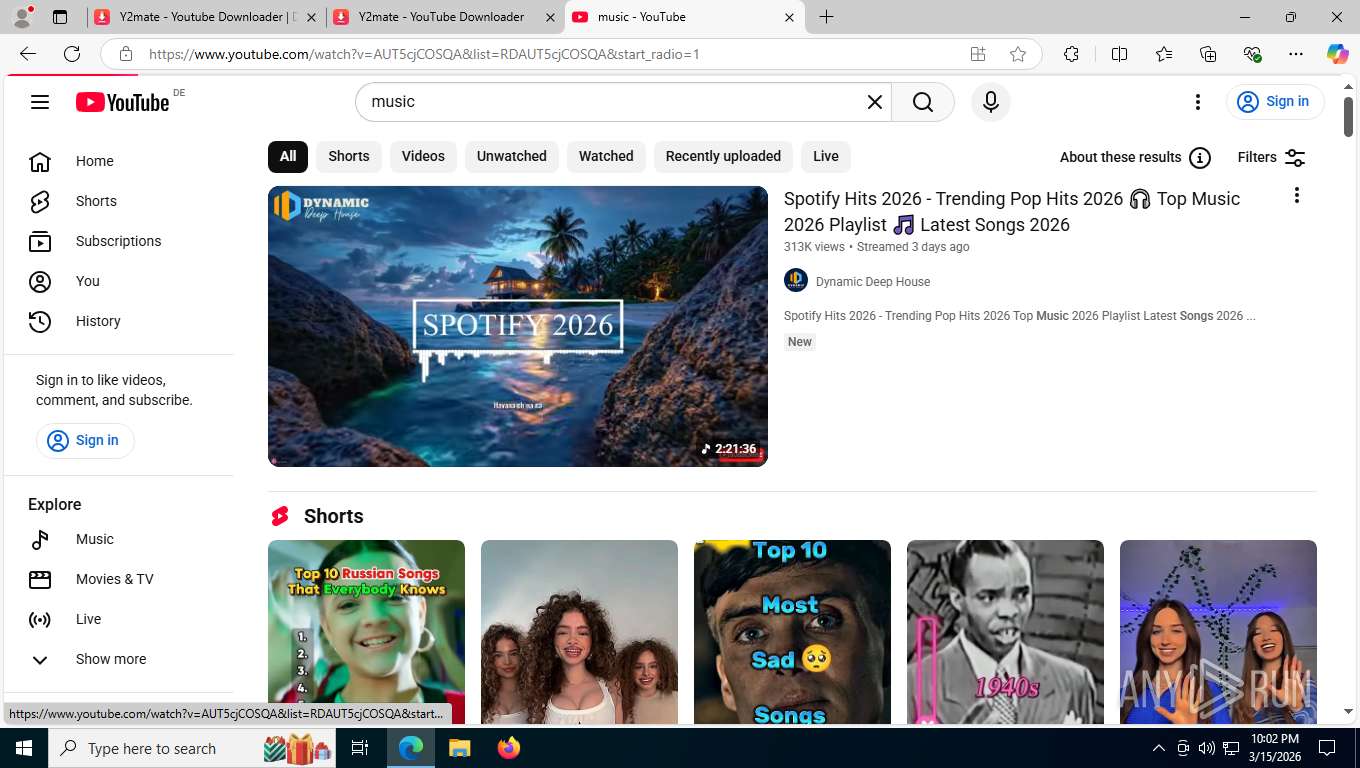Go to Home in the sidebar
The width and height of the screenshot is (1360, 768).
(x=118, y=161)
